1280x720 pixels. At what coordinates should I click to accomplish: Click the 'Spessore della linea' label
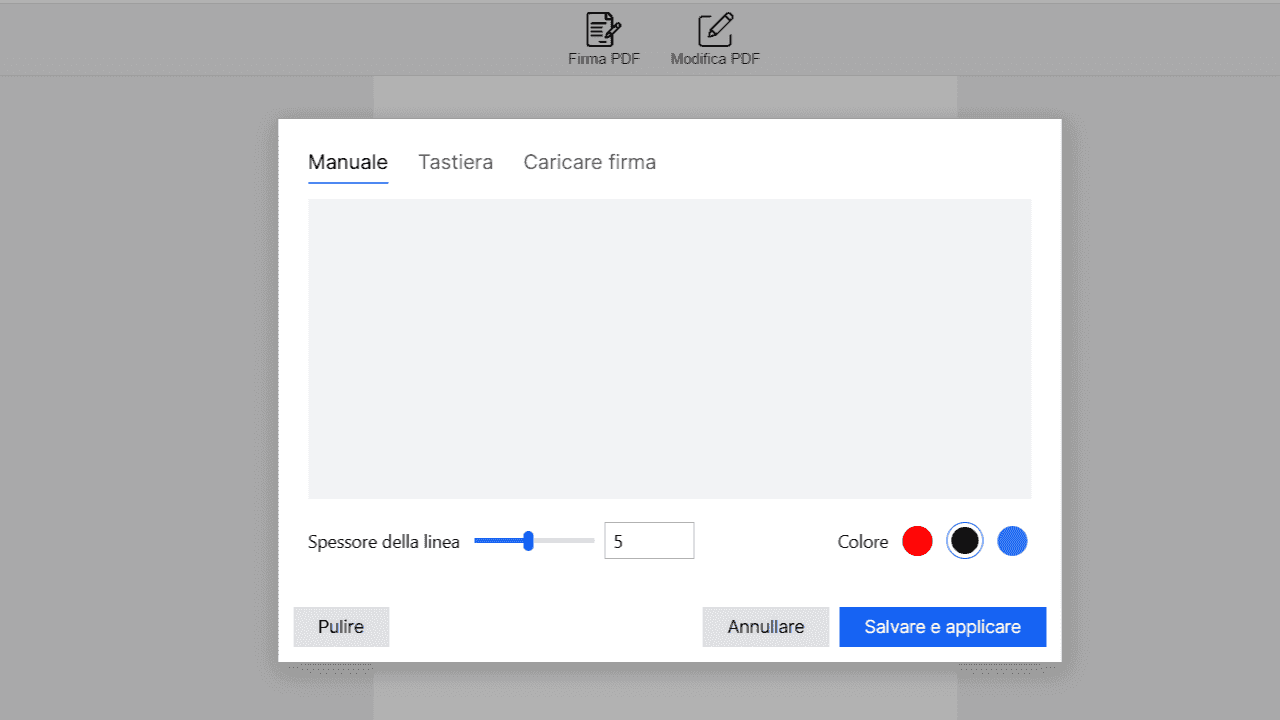click(x=384, y=542)
